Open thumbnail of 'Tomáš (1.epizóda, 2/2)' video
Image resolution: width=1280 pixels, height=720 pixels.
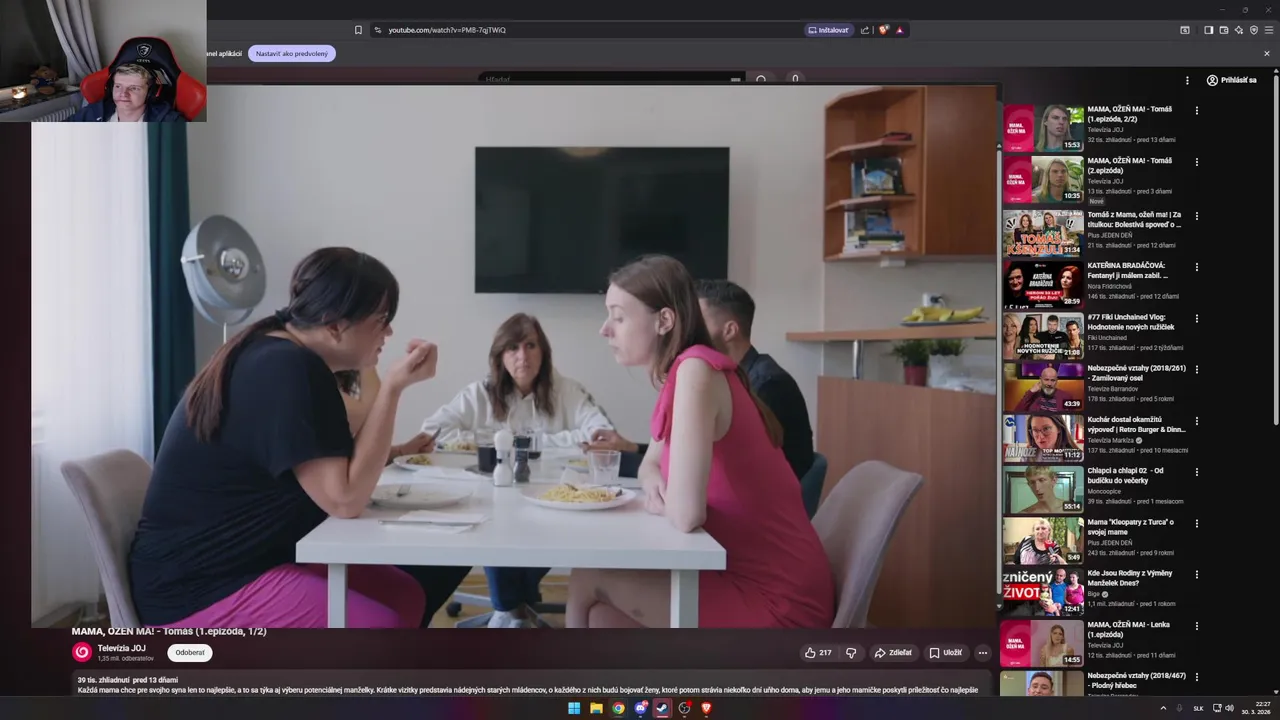click(1043, 128)
